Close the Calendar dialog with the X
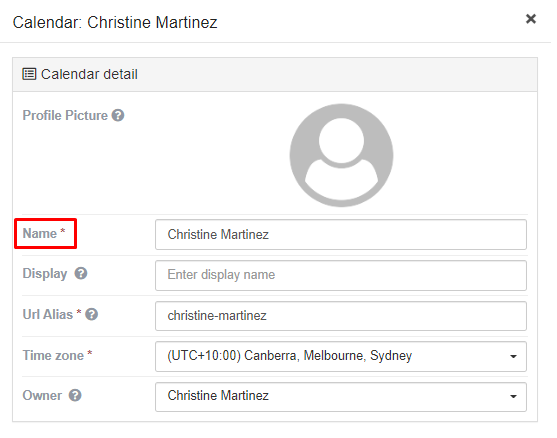This screenshot has width=557, height=438. [531, 19]
